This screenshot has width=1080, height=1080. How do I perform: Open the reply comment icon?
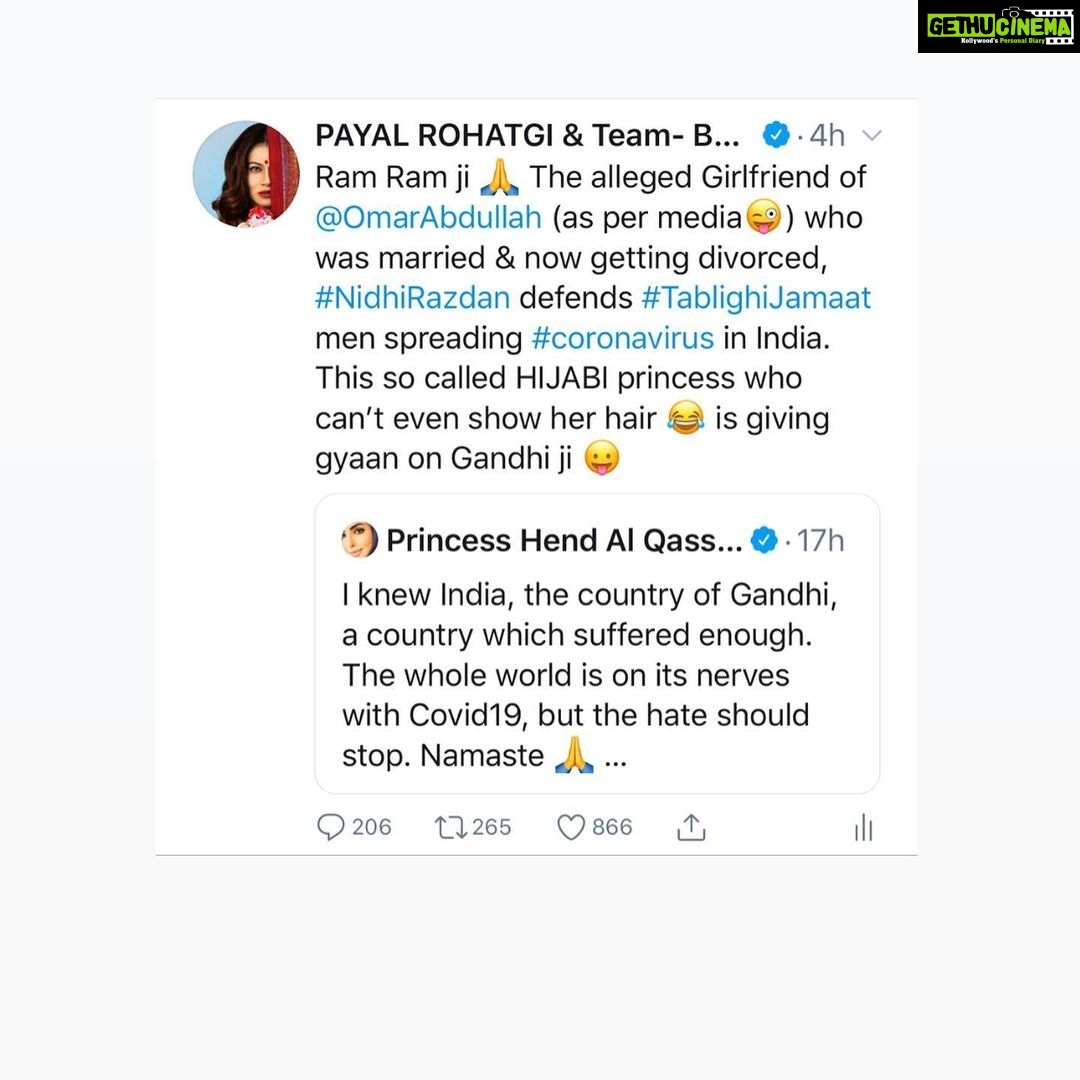click(331, 827)
